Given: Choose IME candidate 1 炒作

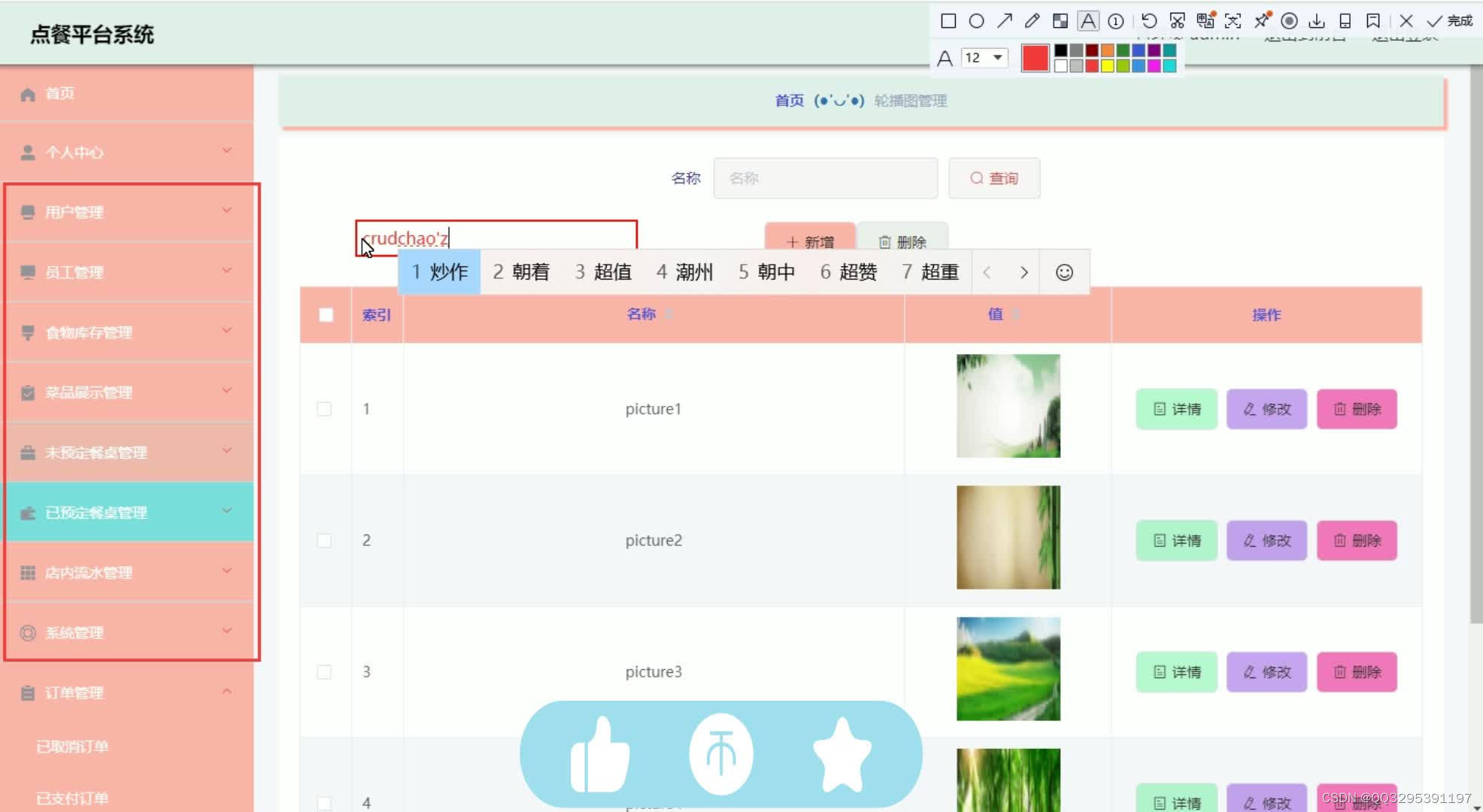Looking at the screenshot, I should point(439,272).
